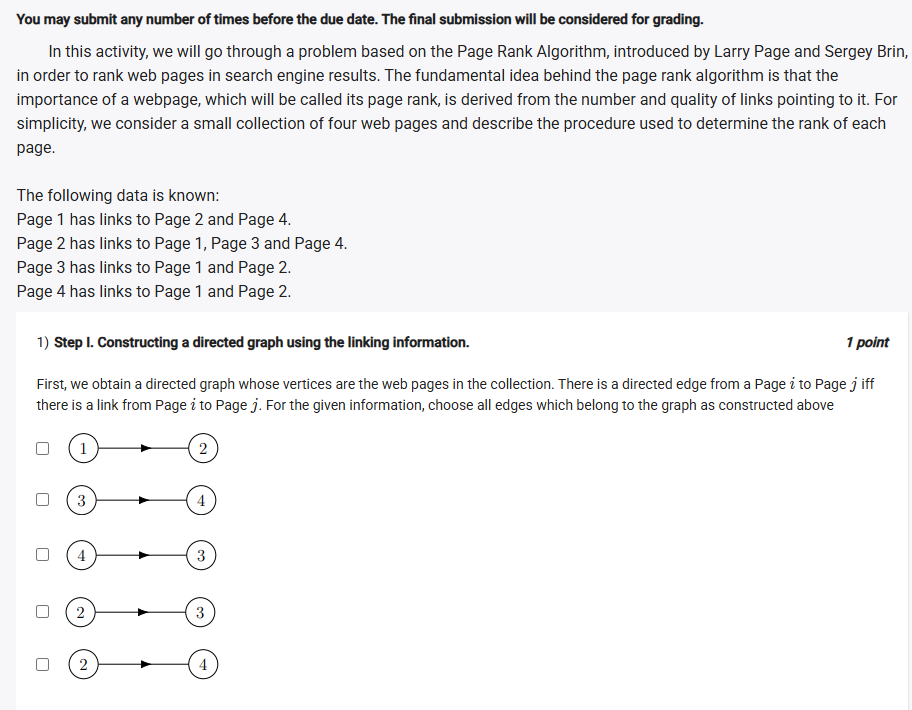This screenshot has height=710, width=912.
Task: Check the edge 1 to 2 checkbox
Action: (43, 449)
